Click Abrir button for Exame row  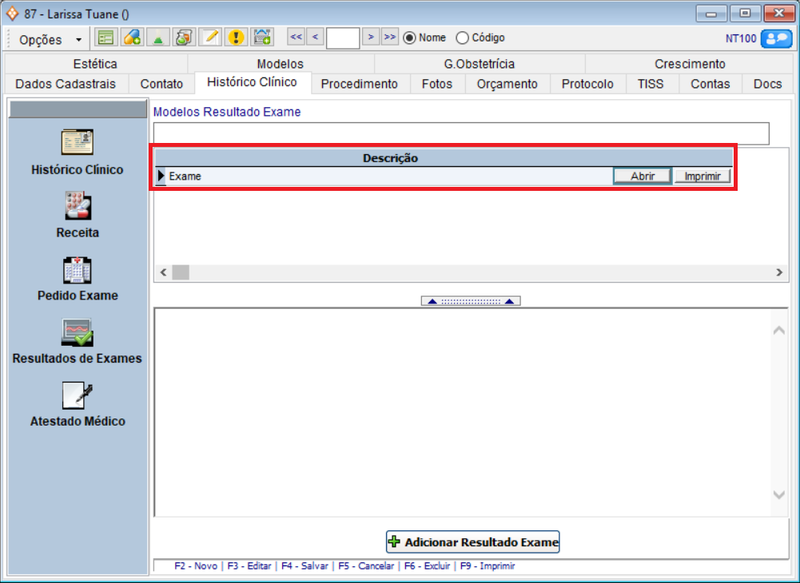coord(641,176)
